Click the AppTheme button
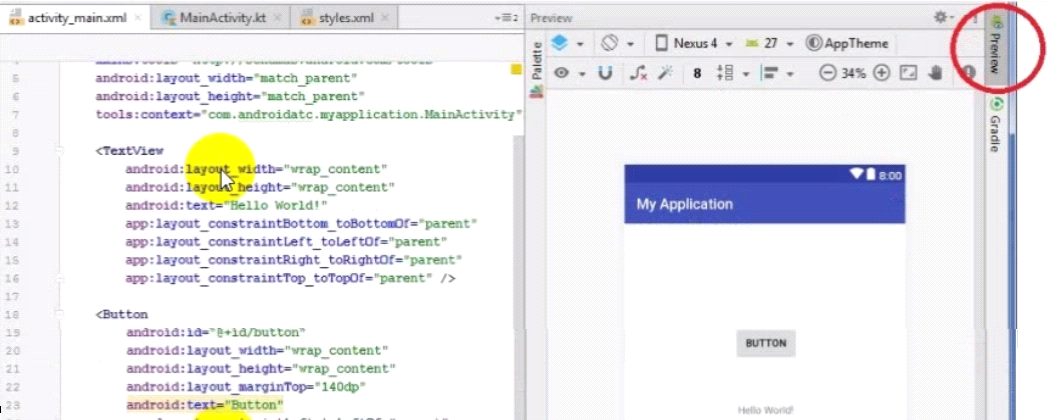The height and width of the screenshot is (420, 1049). [847, 44]
